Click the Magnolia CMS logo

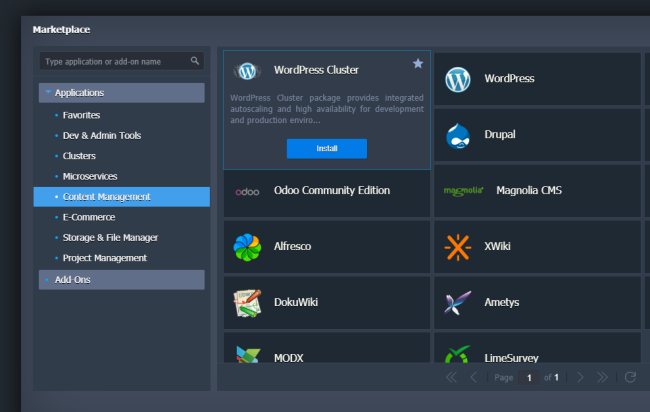(463, 191)
